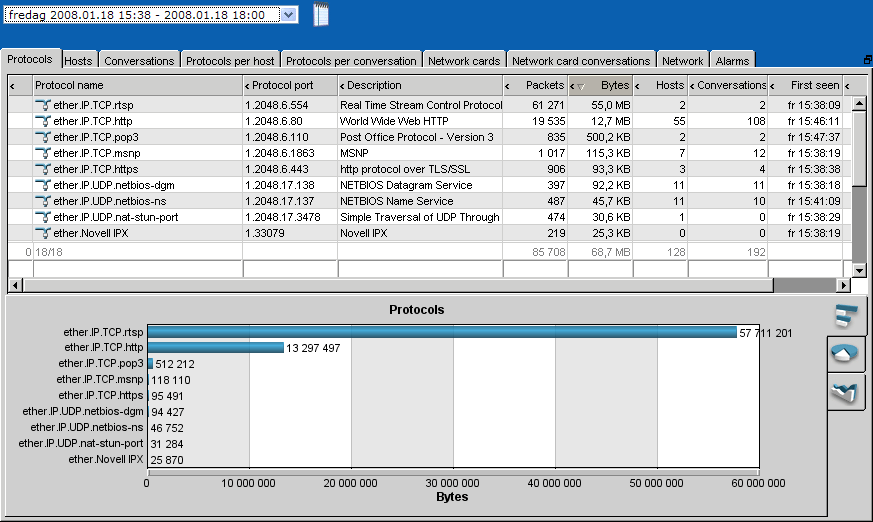The width and height of the screenshot is (873, 522).
Task: Click protocol icon for ether.IP.TCP.https row
Action: [x=43, y=169]
